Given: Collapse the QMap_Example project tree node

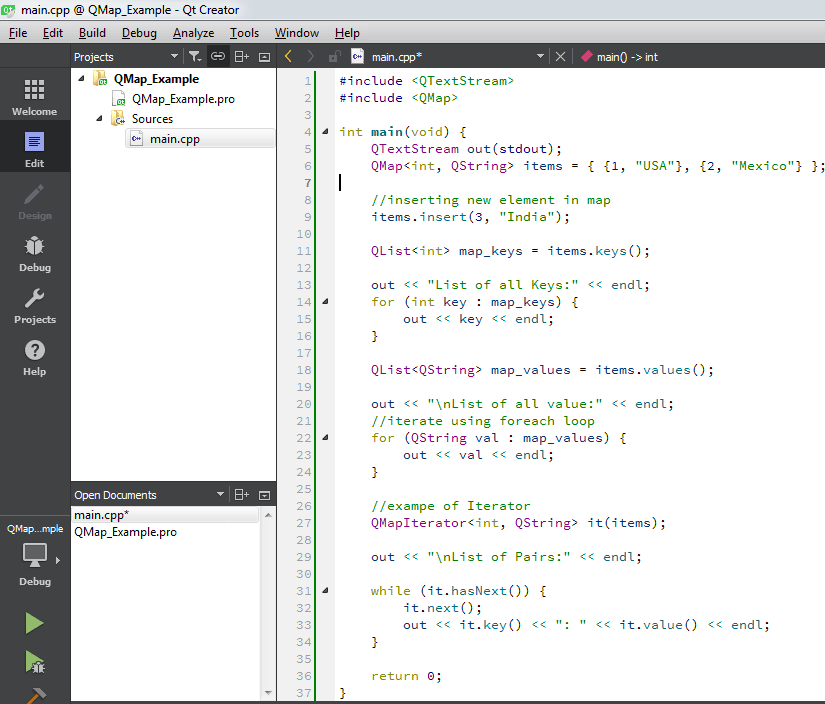Looking at the screenshot, I should click(x=82, y=79).
